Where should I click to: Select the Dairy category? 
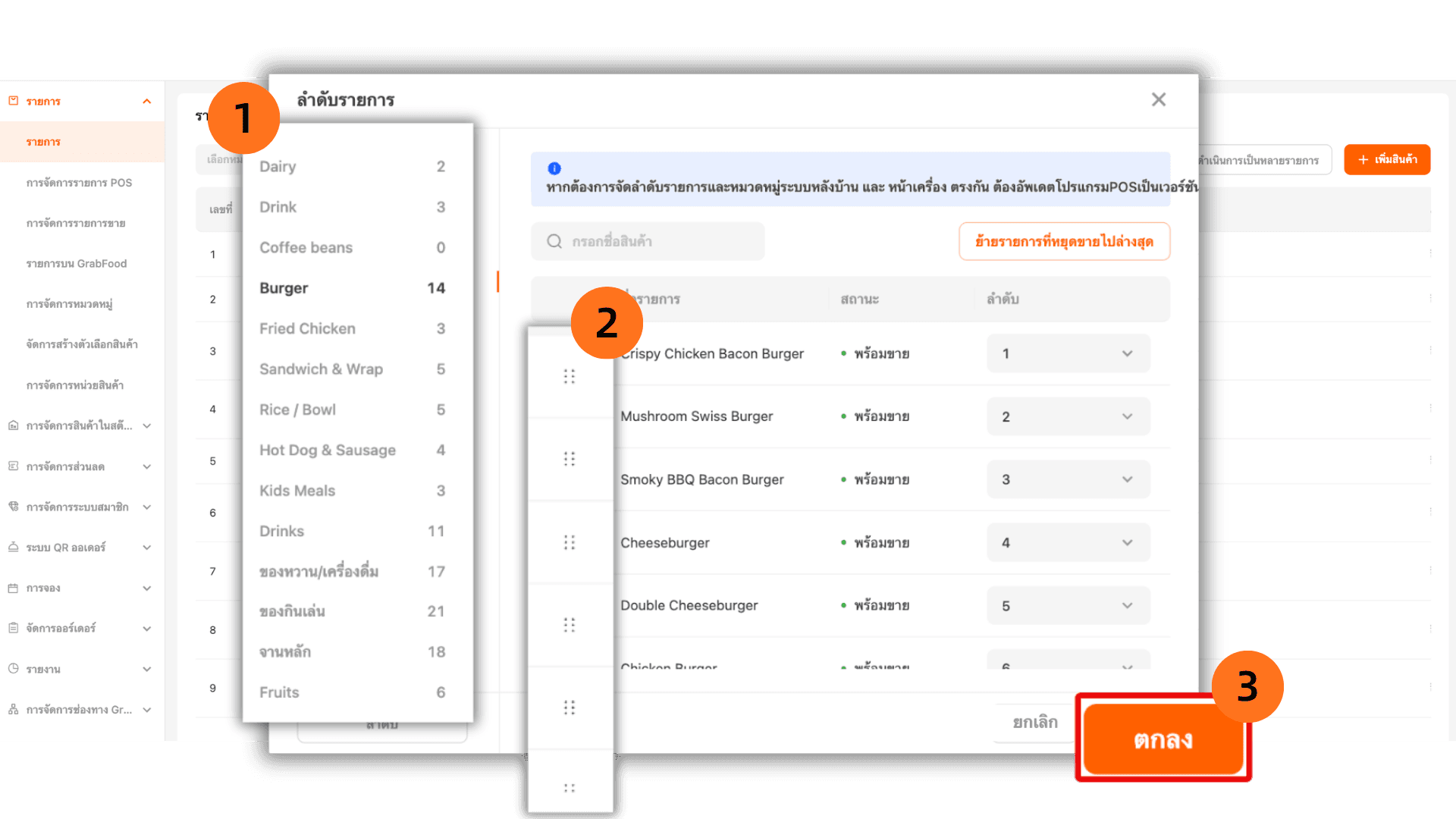pos(353,167)
